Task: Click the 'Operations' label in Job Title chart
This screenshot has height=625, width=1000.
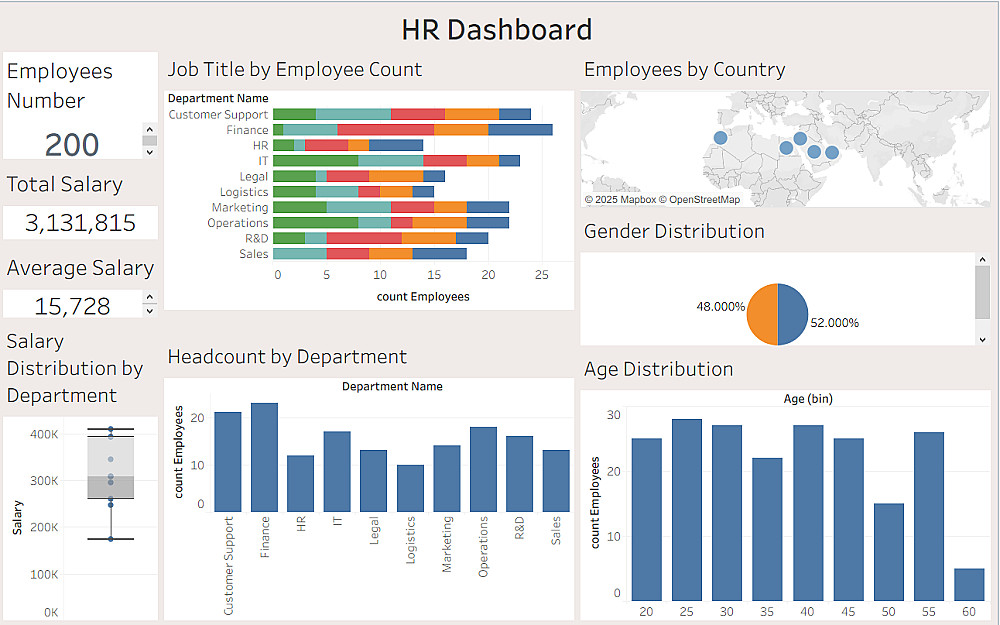Action: pos(237,223)
